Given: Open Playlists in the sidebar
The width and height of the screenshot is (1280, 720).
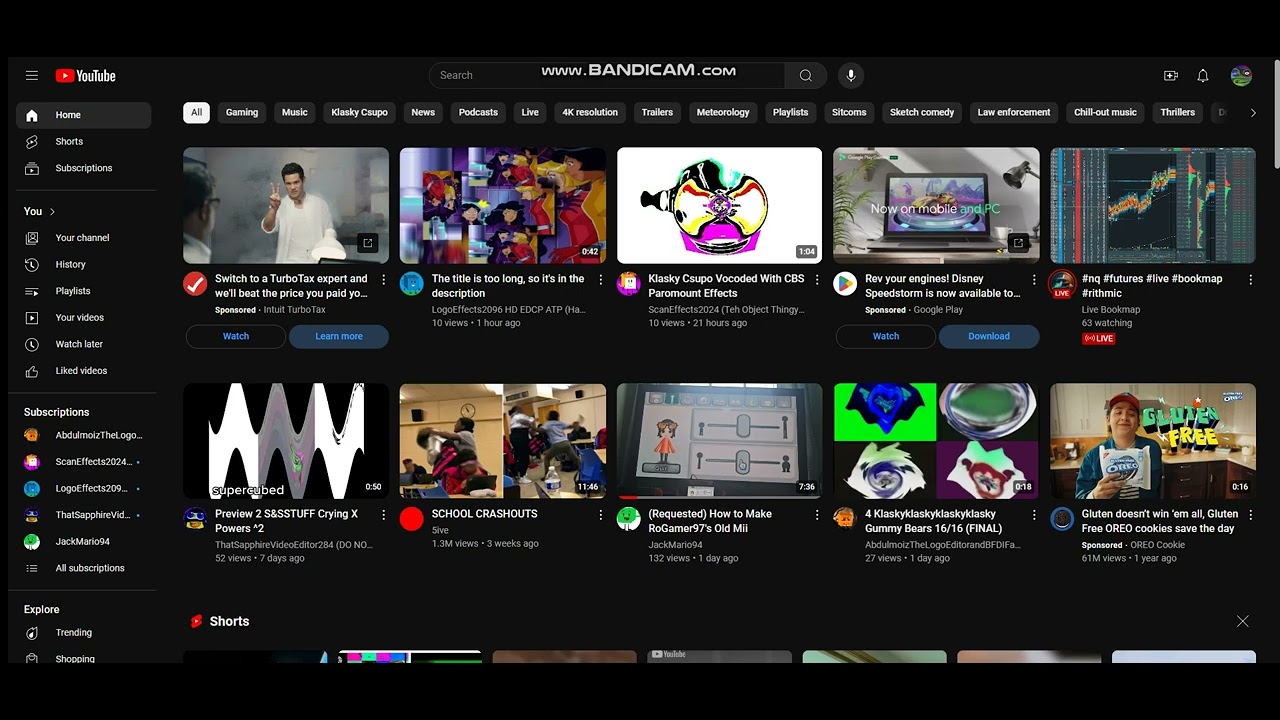Looking at the screenshot, I should tap(84, 291).
